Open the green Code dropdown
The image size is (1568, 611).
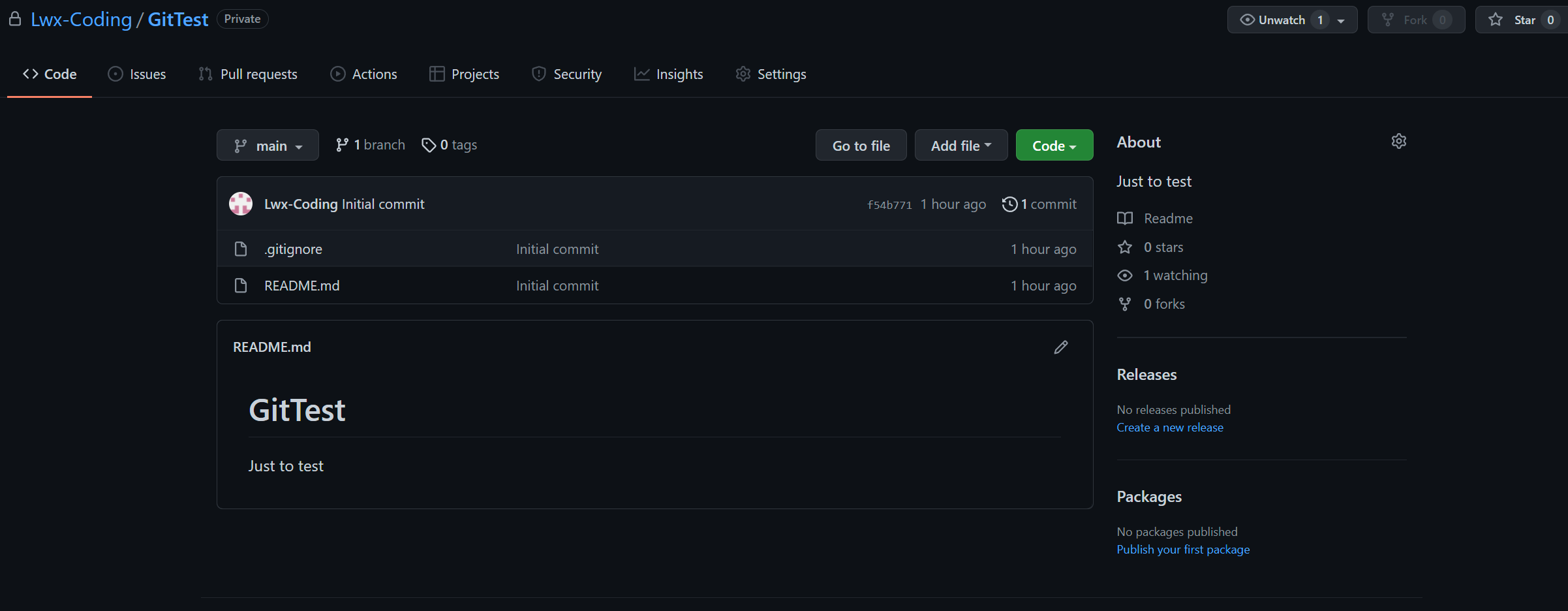click(1054, 145)
